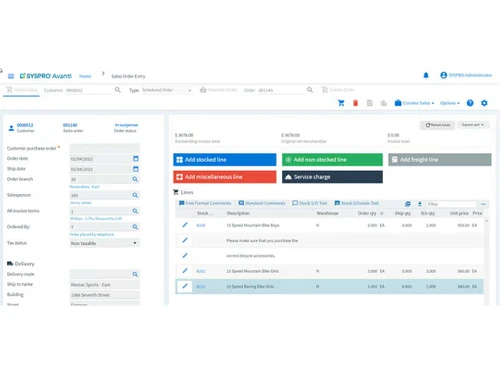Open the Ship date calendar picker
The width and height of the screenshot is (500, 375).
[136, 169]
